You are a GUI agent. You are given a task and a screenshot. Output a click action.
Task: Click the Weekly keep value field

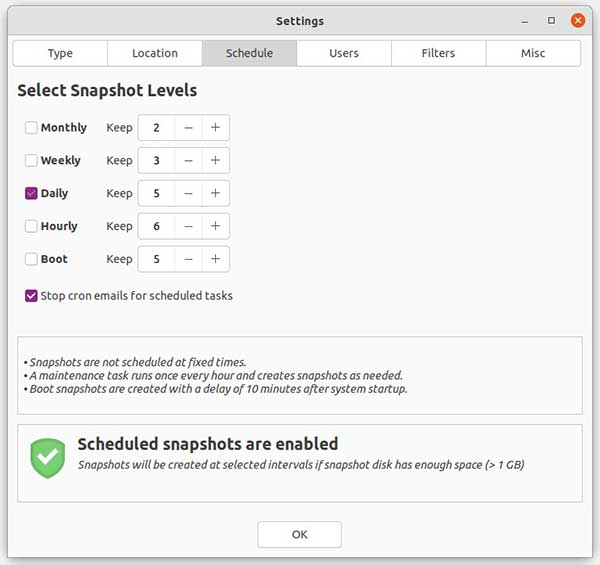[157, 160]
